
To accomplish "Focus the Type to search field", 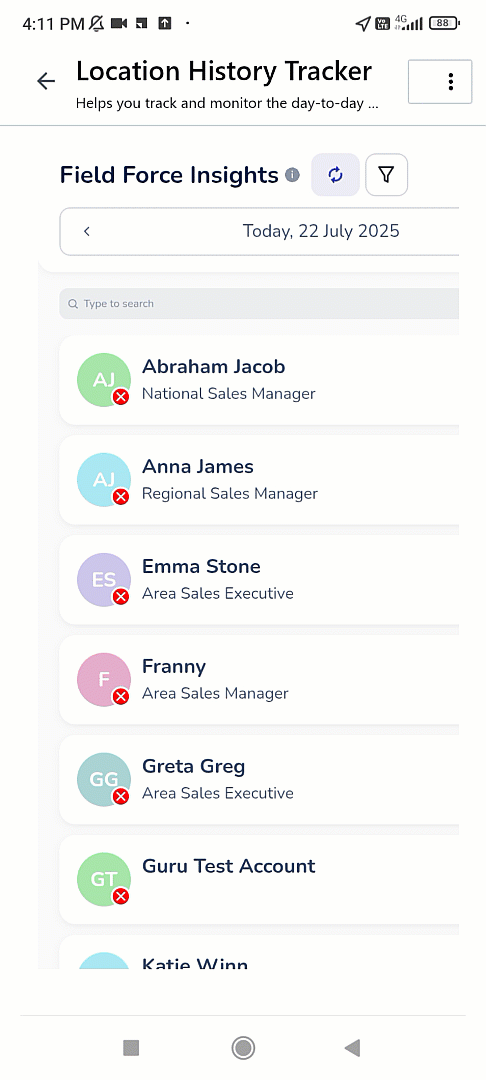I will [x=259, y=304].
